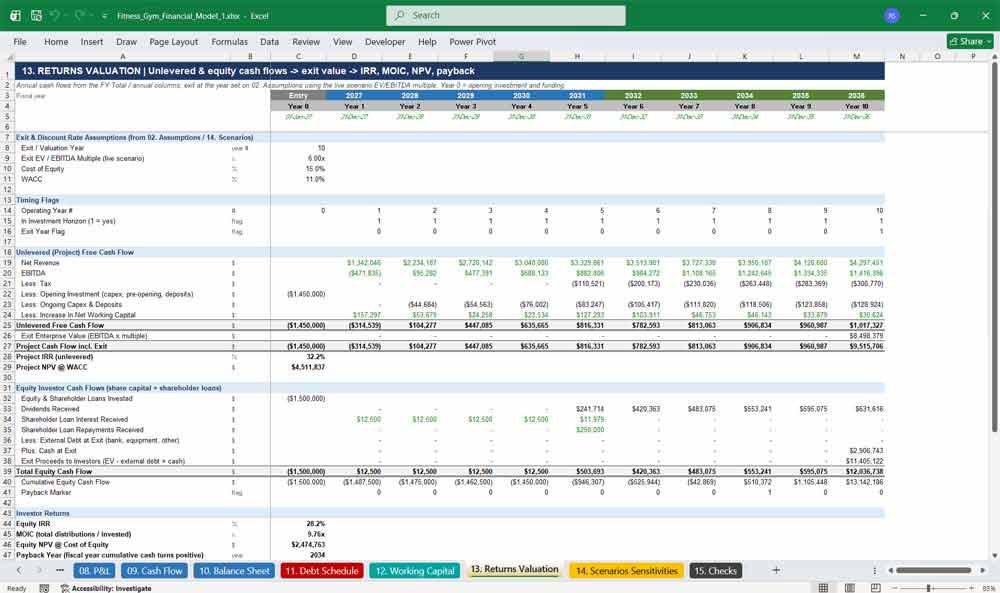This screenshot has width=1000, height=593.
Task: Switch to the Insert ribbon tab
Action: click(92, 41)
